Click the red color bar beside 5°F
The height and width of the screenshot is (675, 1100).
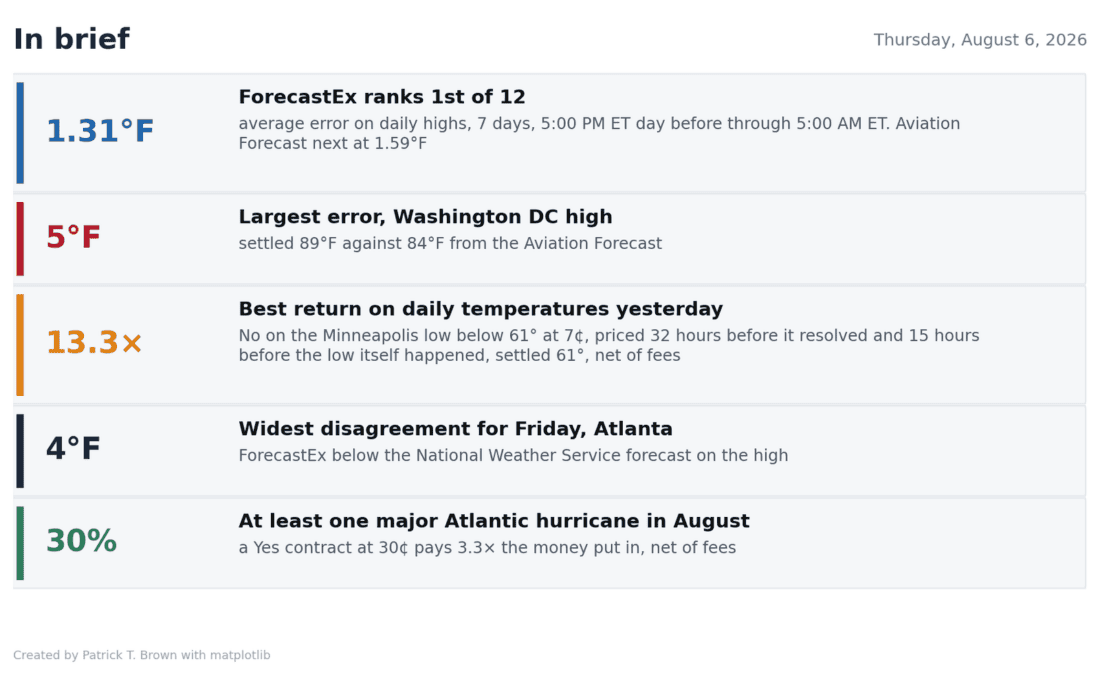20,239
